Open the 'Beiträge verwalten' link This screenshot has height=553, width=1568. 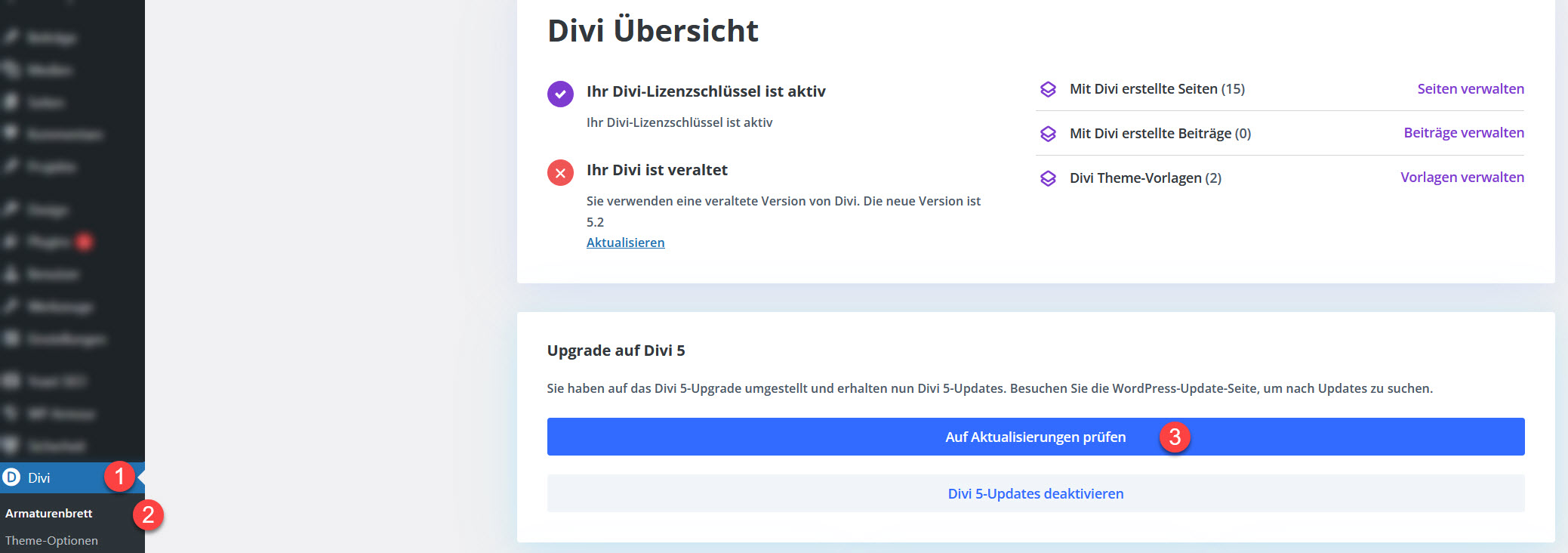pyautogui.click(x=1464, y=132)
